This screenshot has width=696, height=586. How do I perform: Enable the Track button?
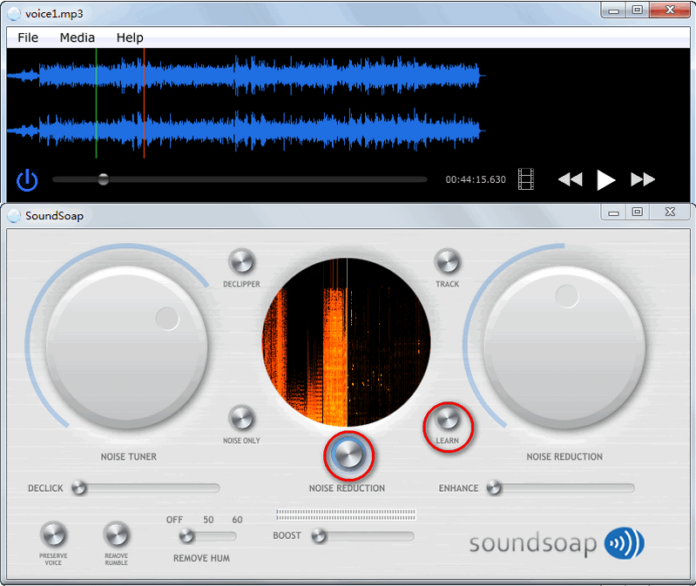pyautogui.click(x=447, y=261)
